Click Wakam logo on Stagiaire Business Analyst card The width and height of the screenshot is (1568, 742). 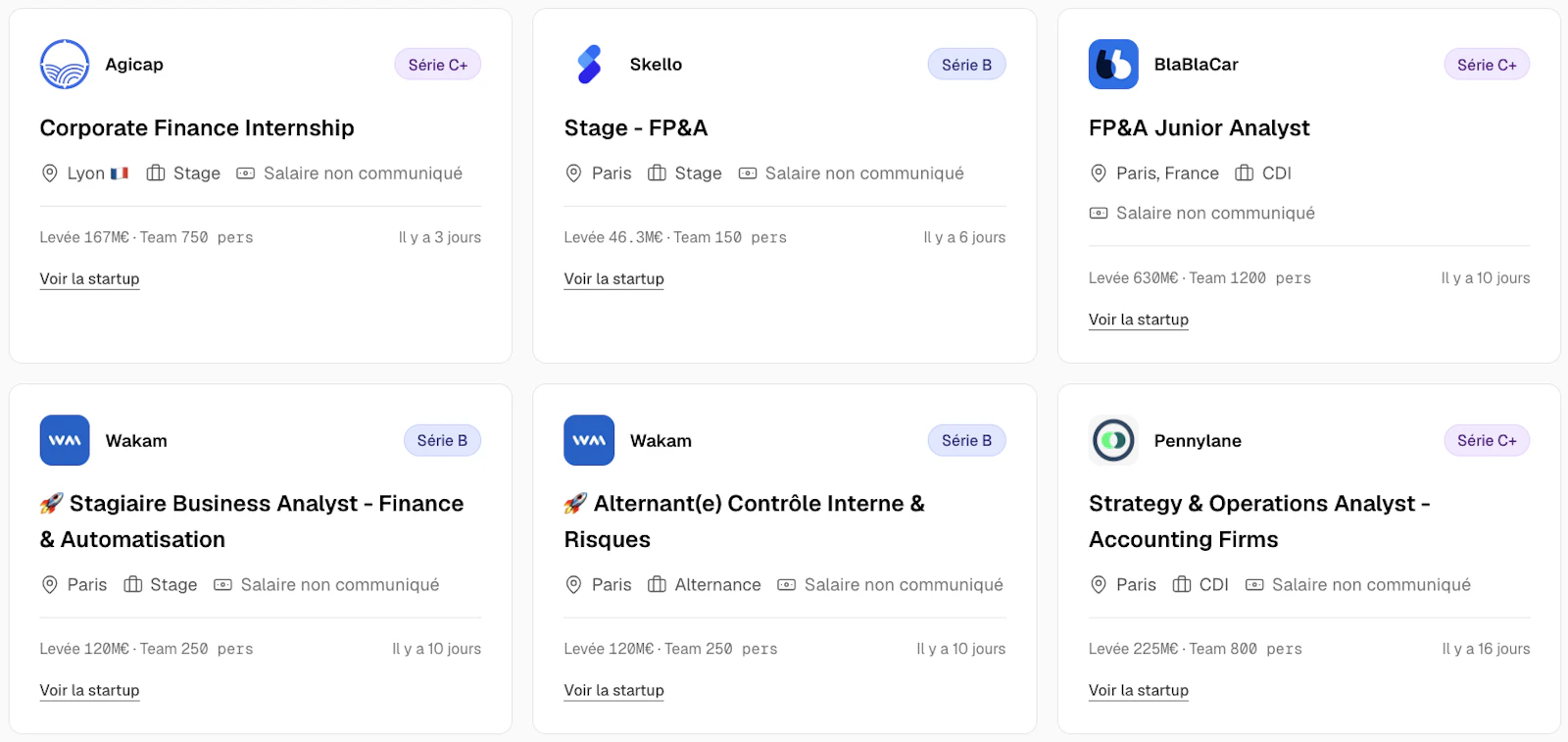click(65, 440)
